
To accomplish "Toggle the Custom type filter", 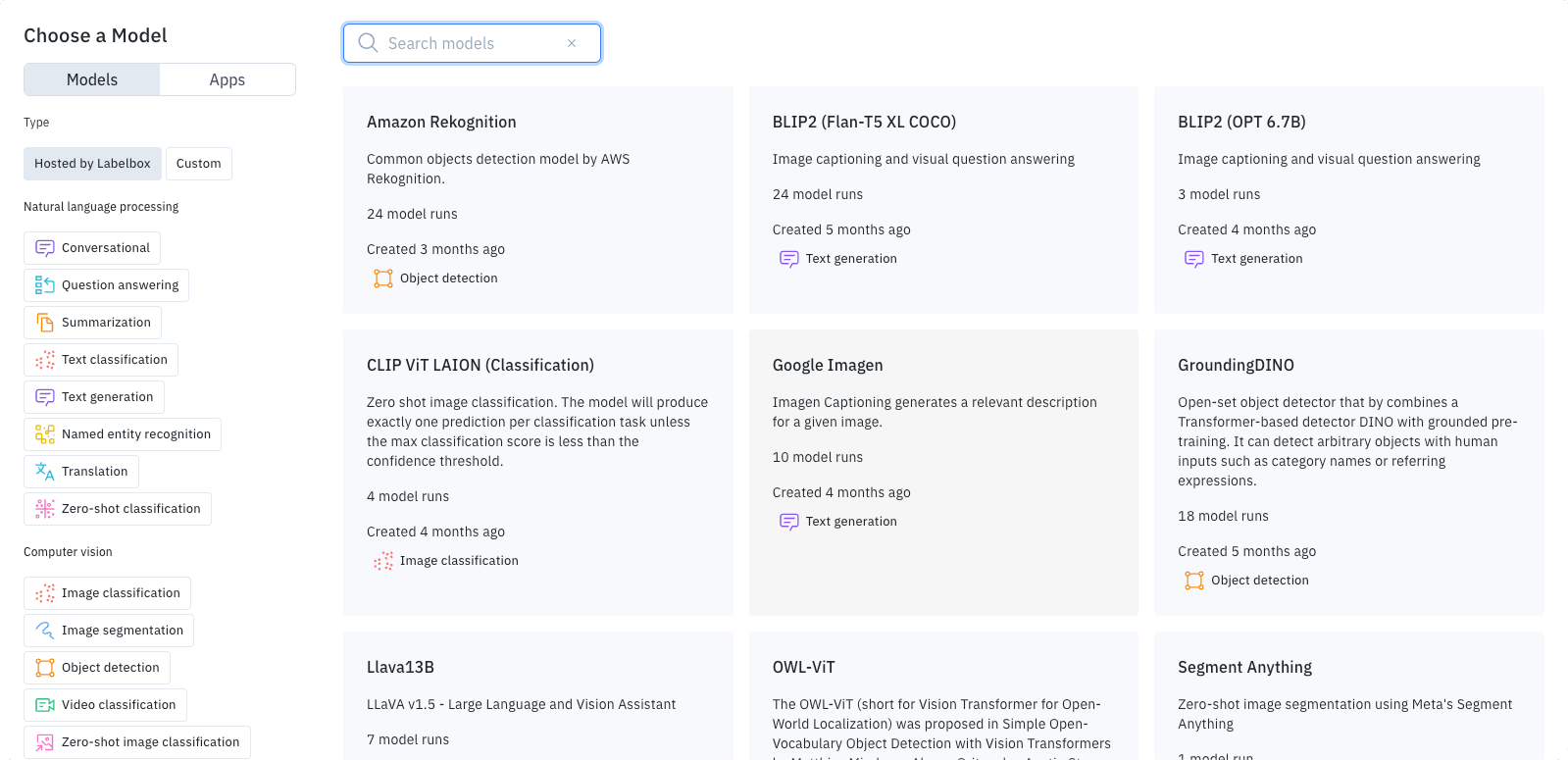I will coord(199,164).
